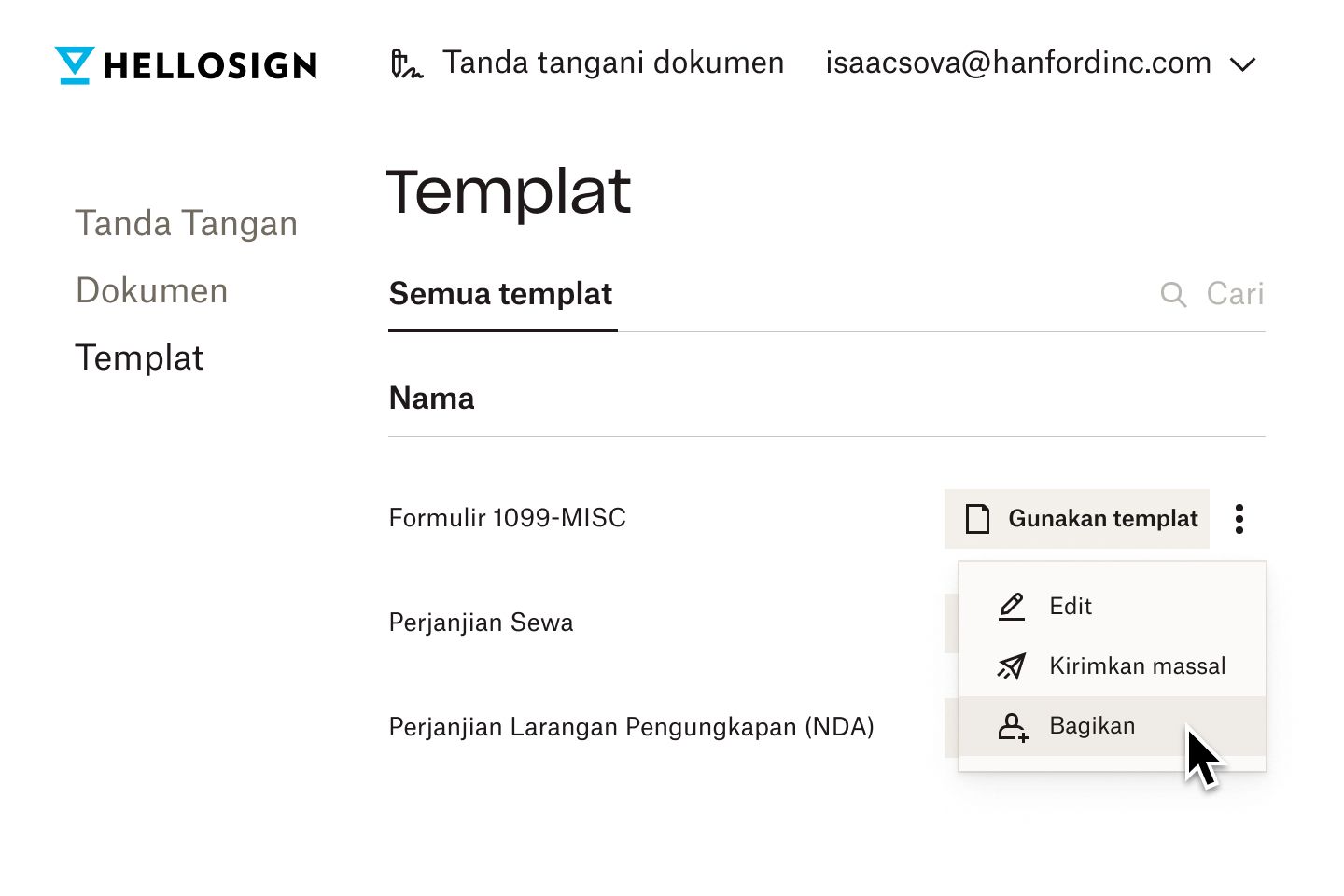Screen dimensions: 1344x896
Task: Go to Tanda Tangan in the sidebar
Action: click(x=187, y=223)
